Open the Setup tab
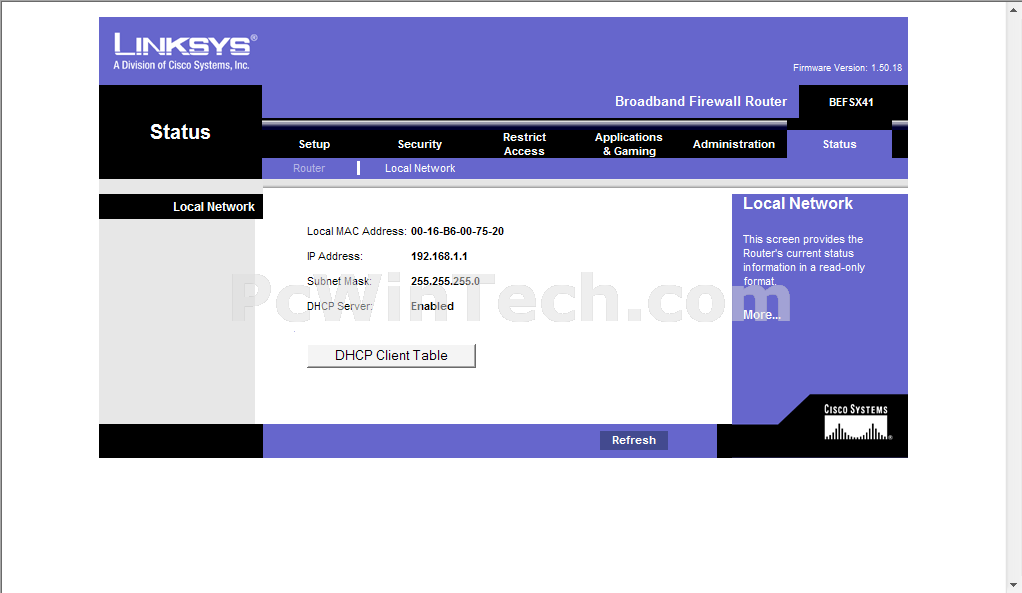 (x=314, y=144)
